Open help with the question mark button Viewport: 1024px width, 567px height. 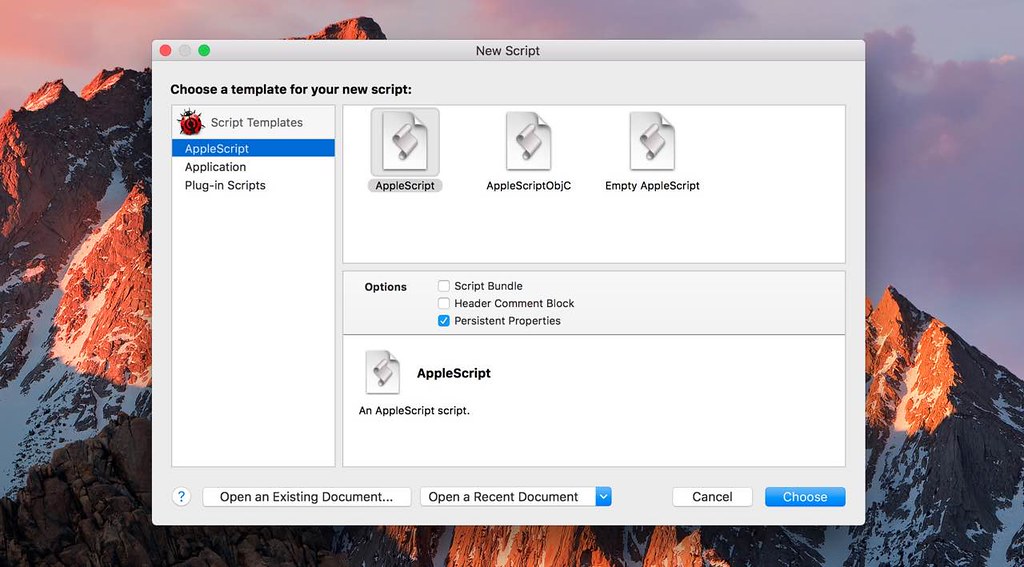tap(182, 496)
